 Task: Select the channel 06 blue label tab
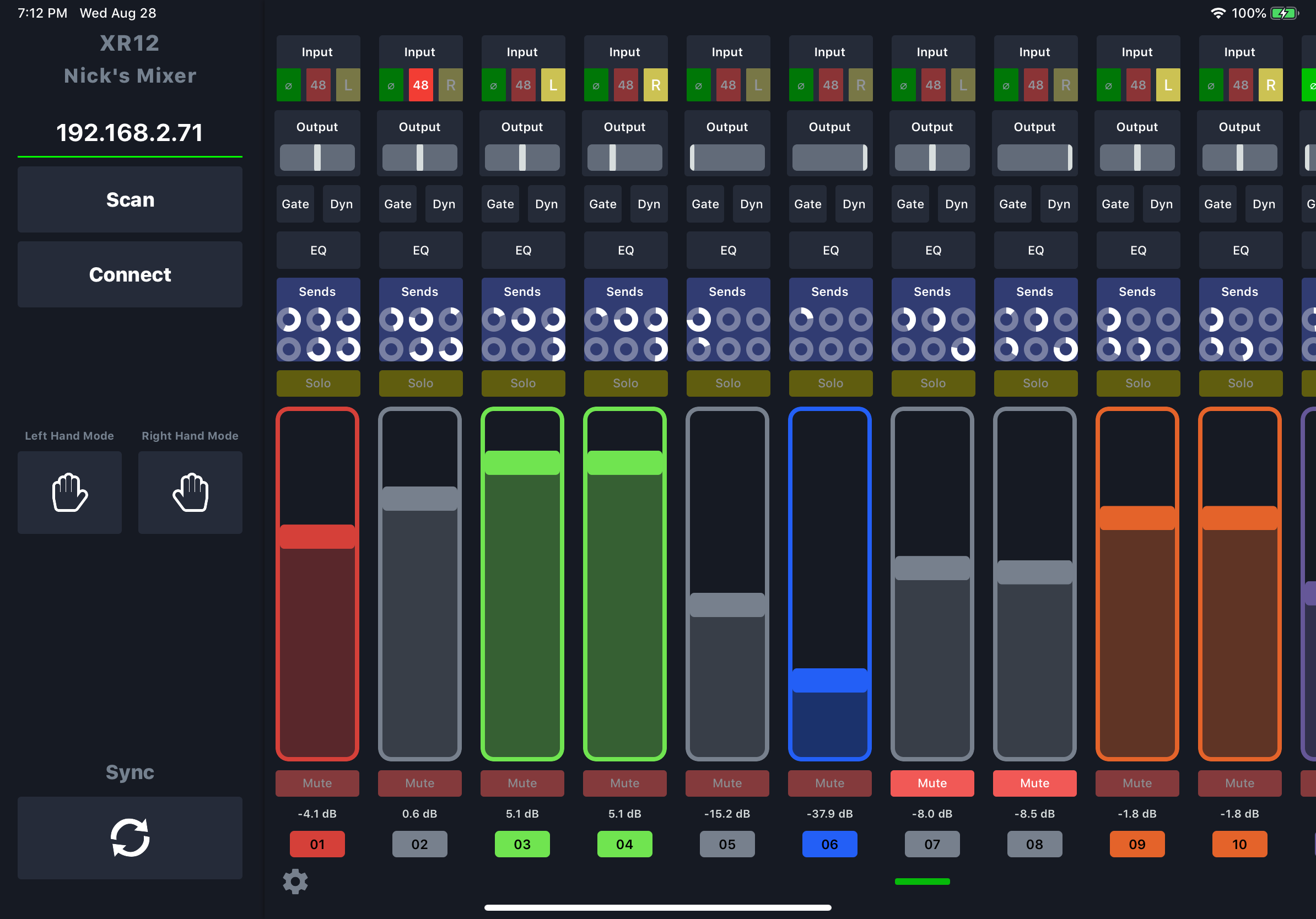(x=829, y=844)
